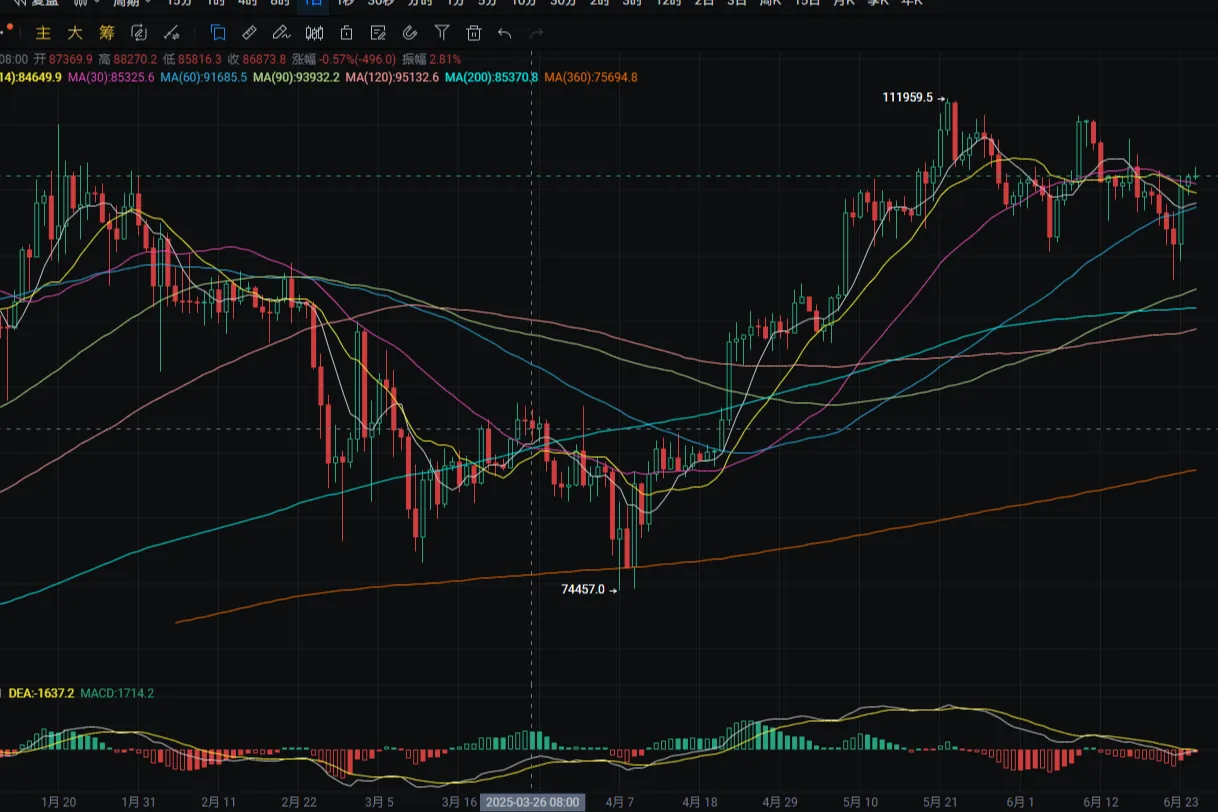Click the 111959.5 high price marker
This screenshot has width=1218, height=812.
point(908,98)
